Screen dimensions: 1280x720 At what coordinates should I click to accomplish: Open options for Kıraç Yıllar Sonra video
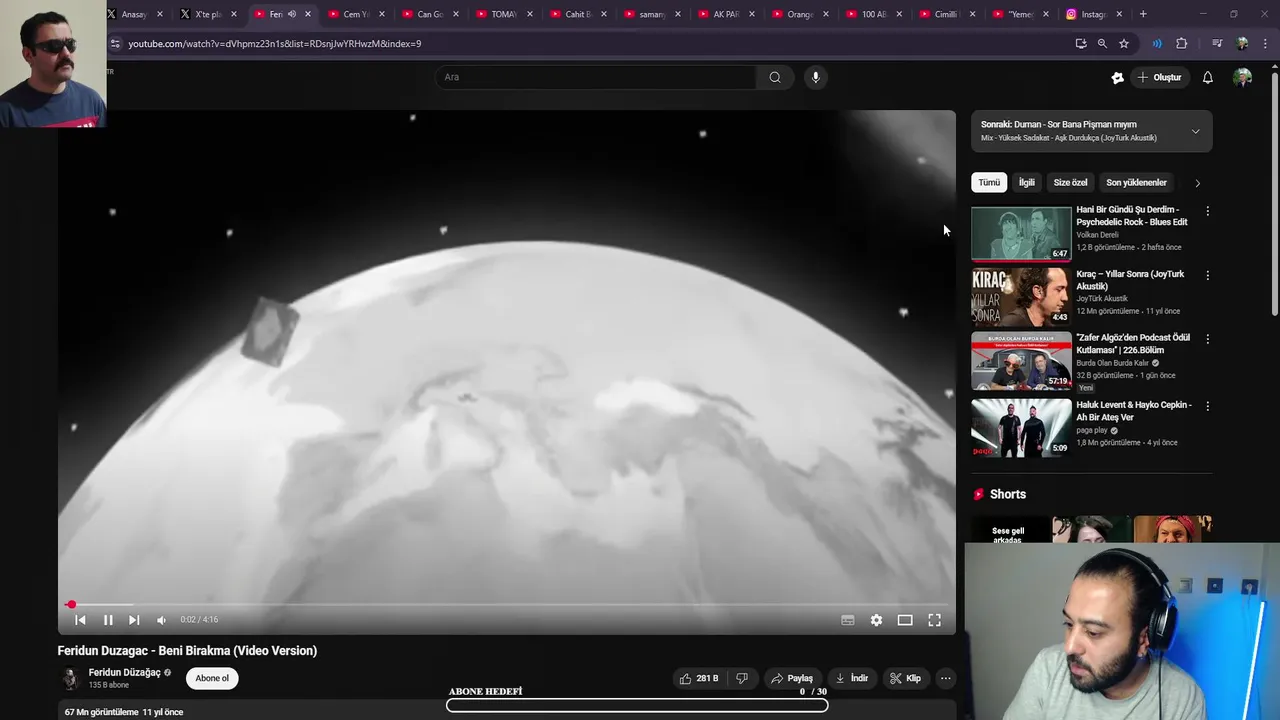[x=1207, y=275]
